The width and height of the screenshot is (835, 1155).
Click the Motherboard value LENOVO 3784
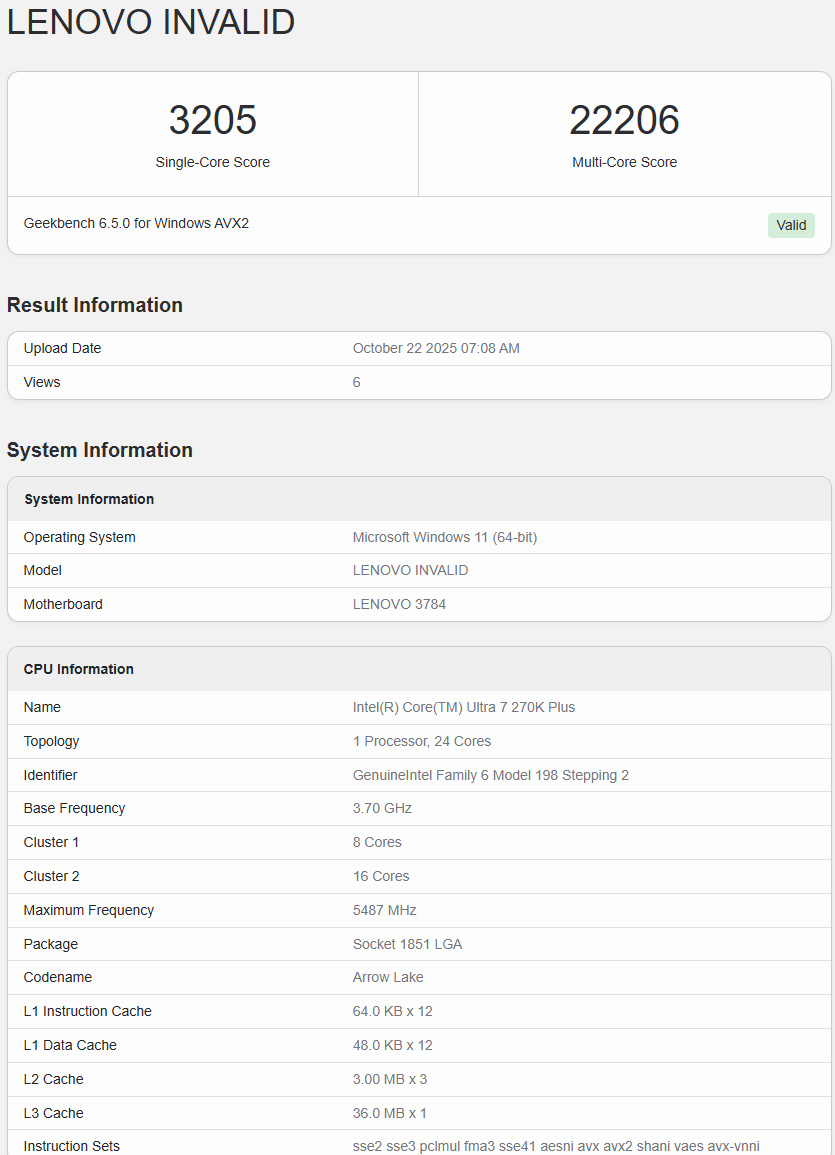tap(399, 604)
